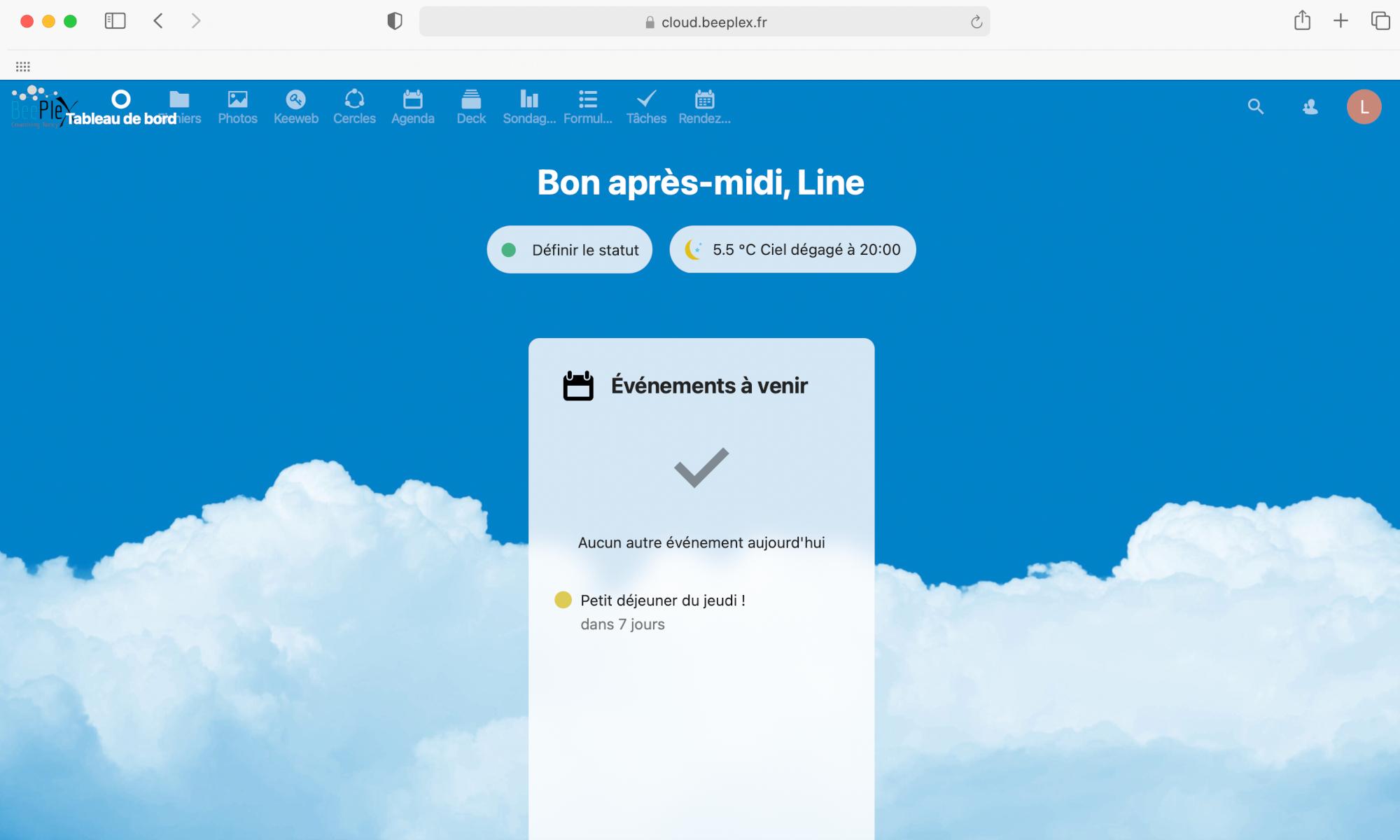Open the Formulaires forms icon
The image size is (1400, 840).
(587, 107)
